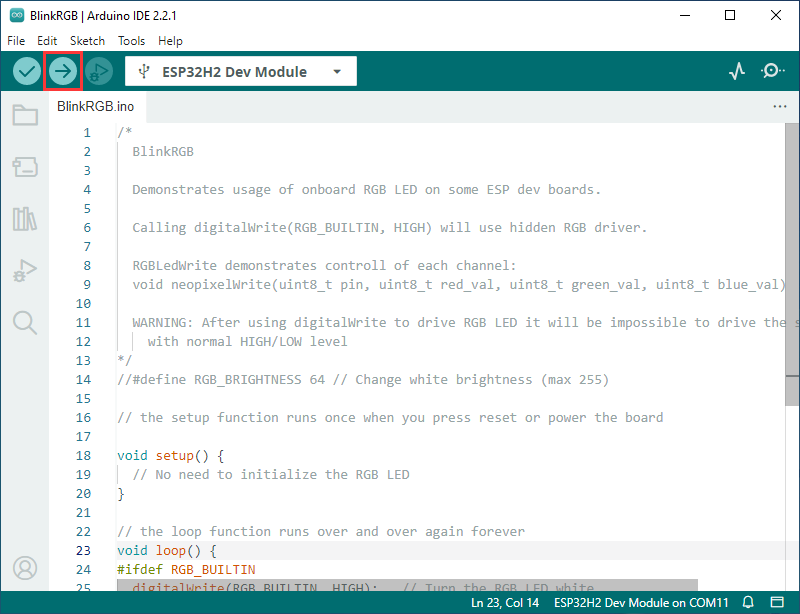Click the 'void setup() {' code line

pos(170,456)
